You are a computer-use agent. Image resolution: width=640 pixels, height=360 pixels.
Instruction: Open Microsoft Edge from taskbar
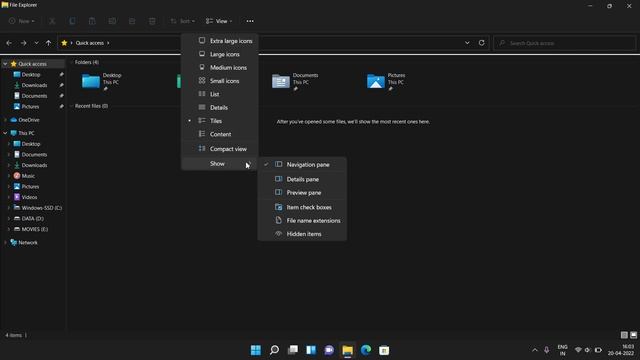pyautogui.click(x=366, y=350)
